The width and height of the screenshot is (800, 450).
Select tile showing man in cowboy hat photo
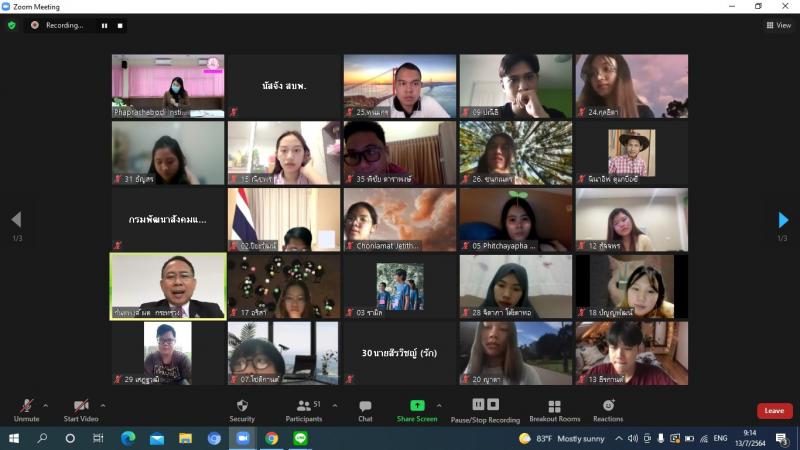click(x=632, y=153)
